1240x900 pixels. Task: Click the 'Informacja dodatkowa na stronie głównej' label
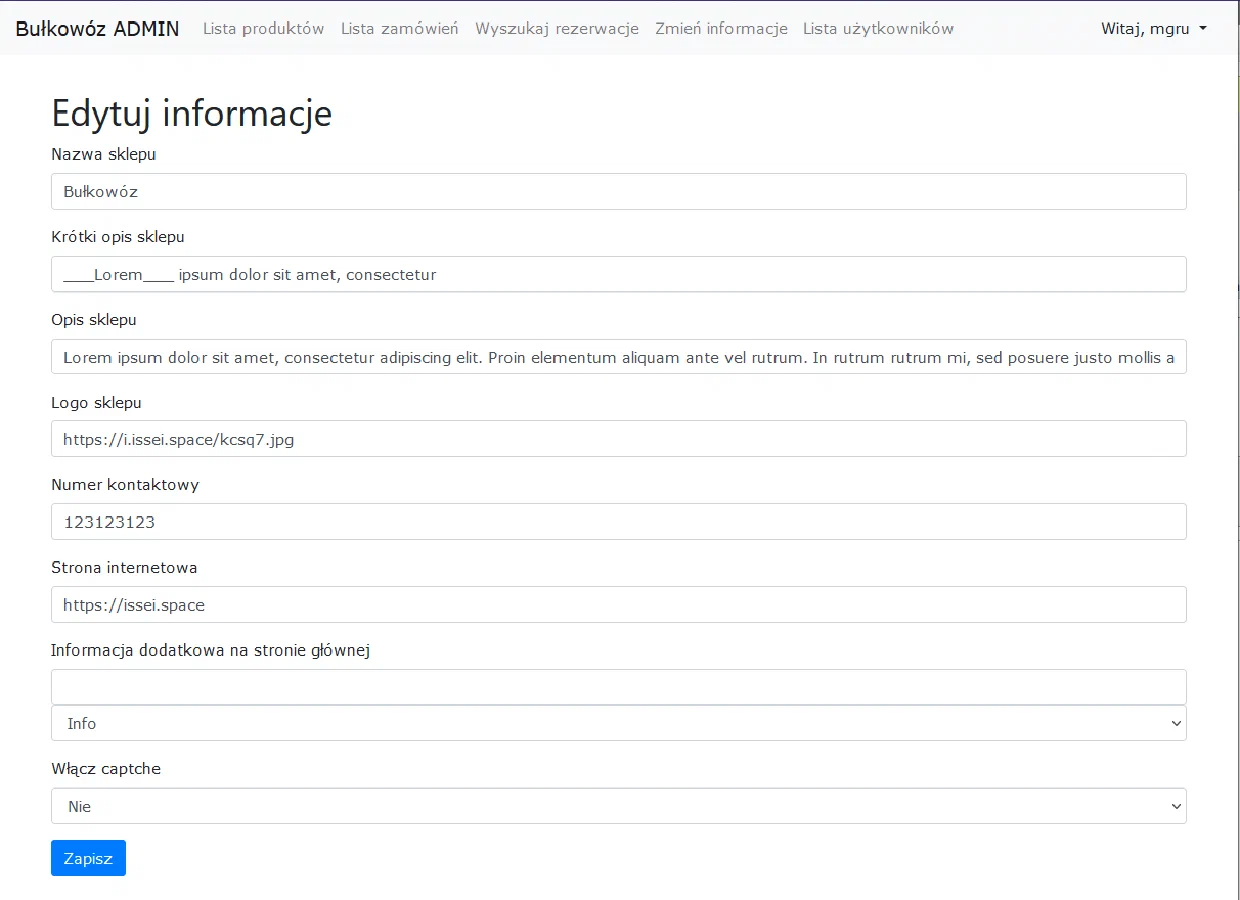click(x=211, y=651)
